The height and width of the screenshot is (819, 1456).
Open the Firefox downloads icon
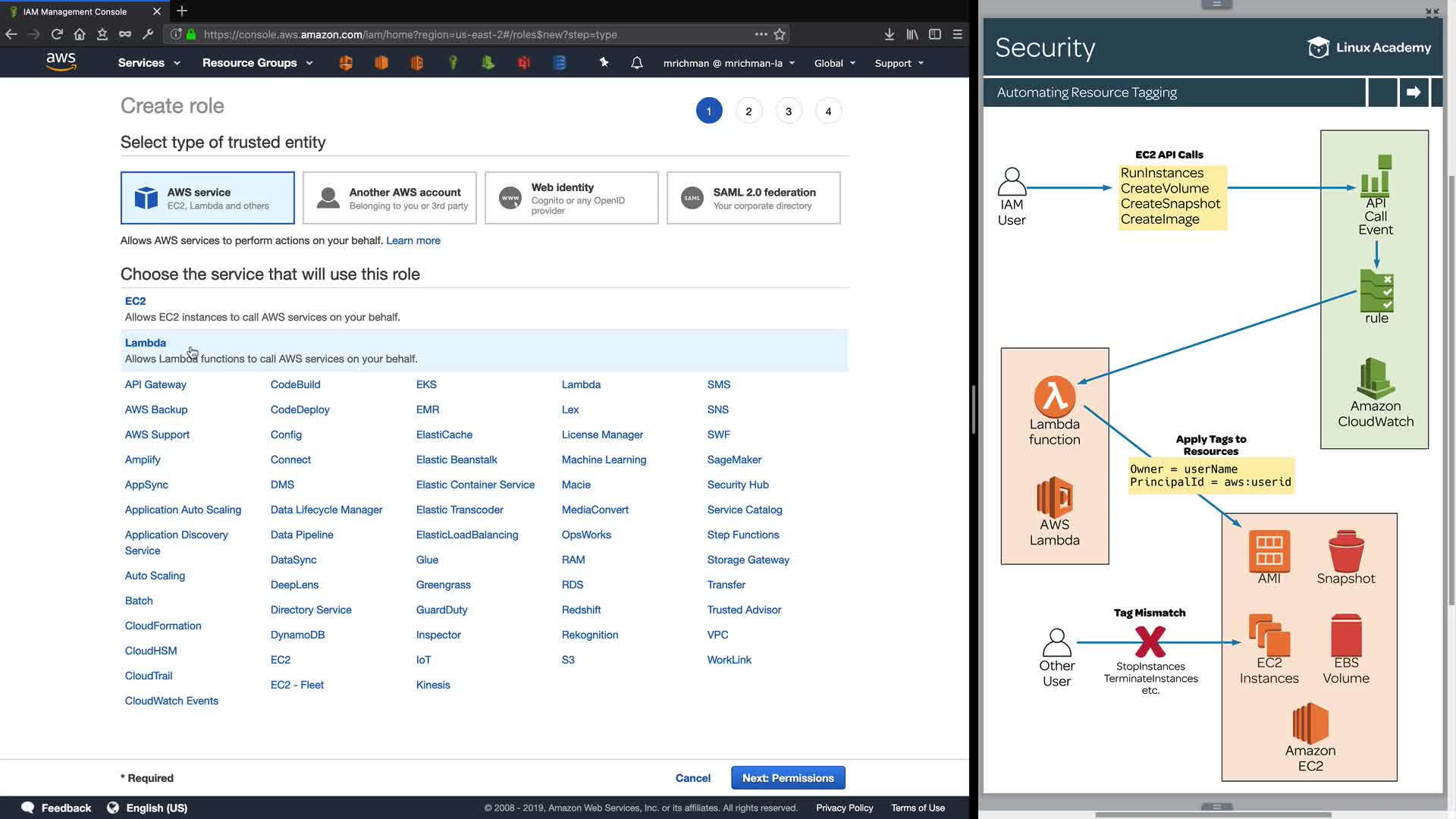pos(890,34)
